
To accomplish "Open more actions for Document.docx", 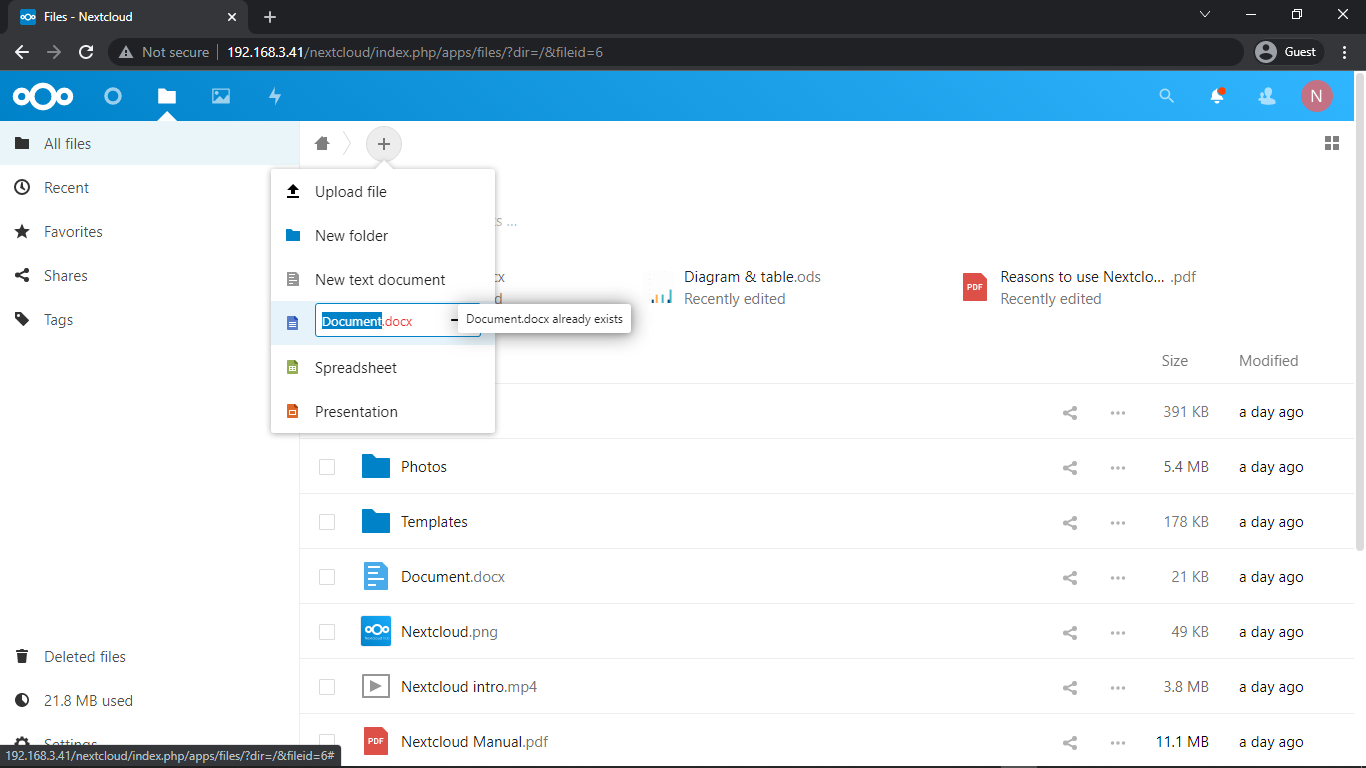I will point(1118,577).
